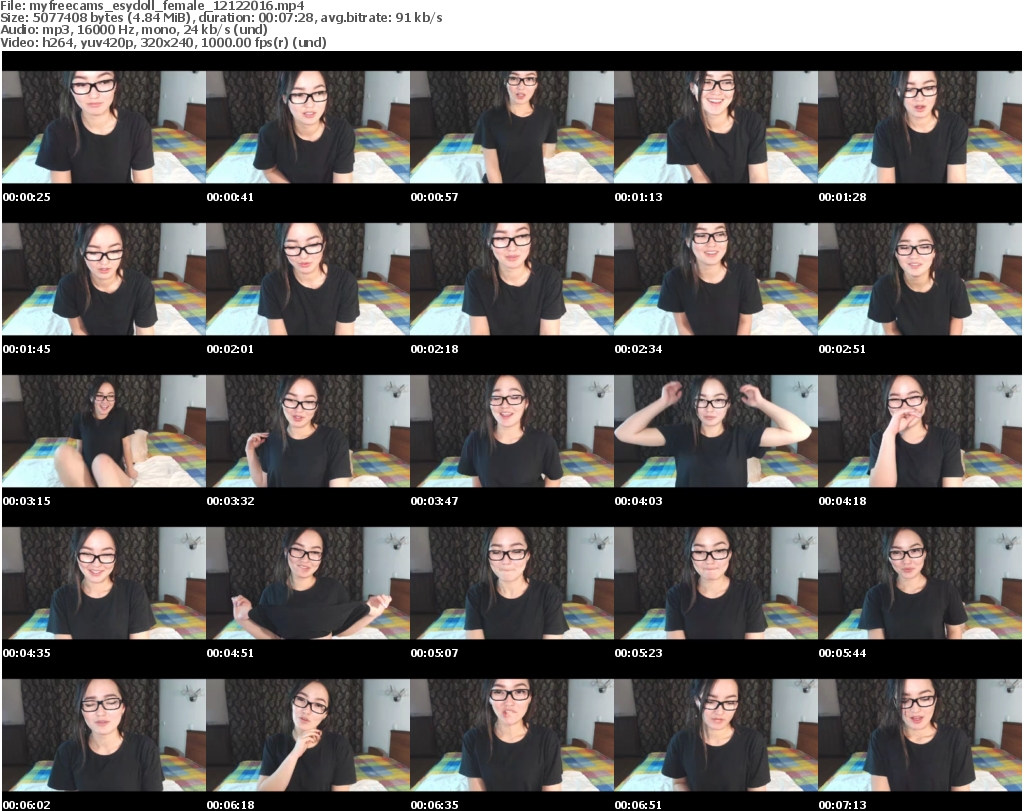Select the thumbnail frame above 00:03:15
This screenshot has height=811, width=1024.
point(104,431)
